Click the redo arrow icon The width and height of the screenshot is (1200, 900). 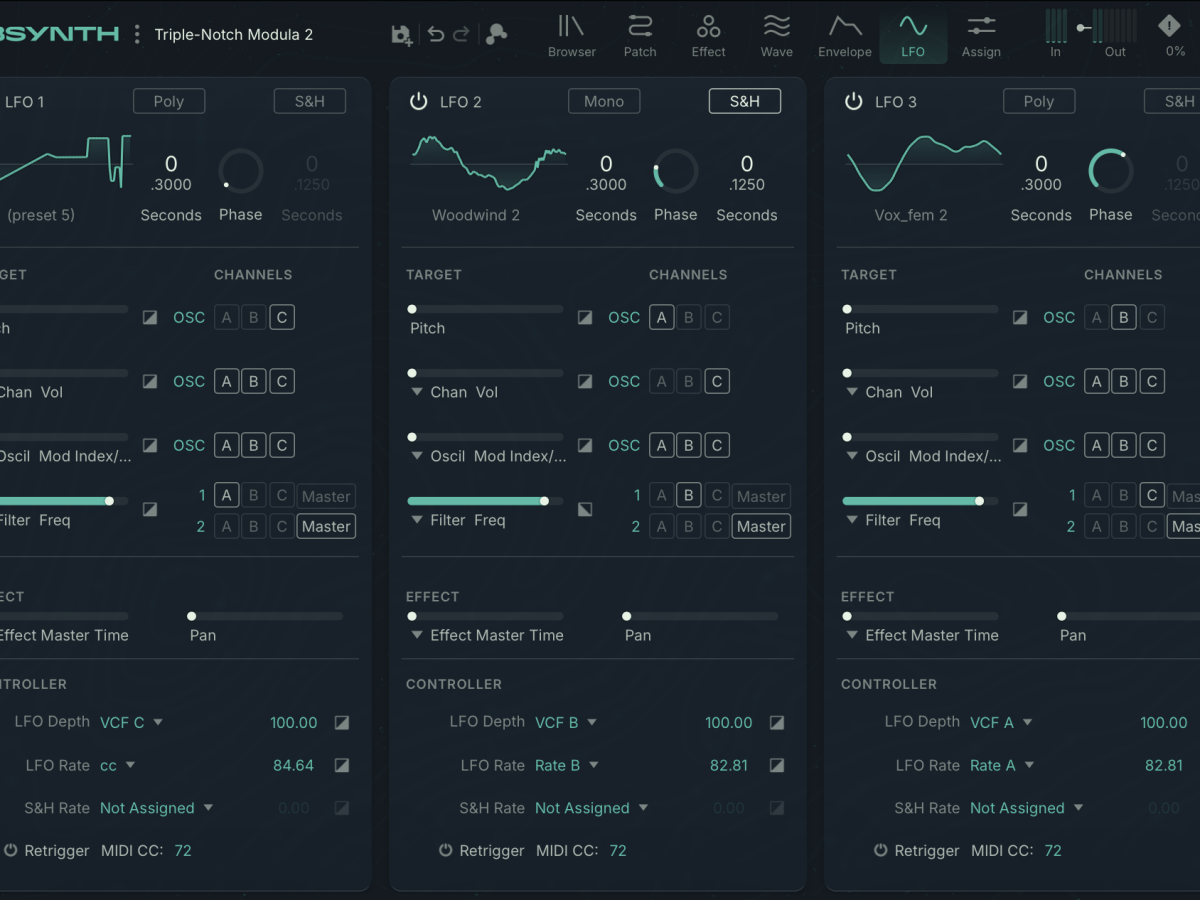click(x=461, y=34)
